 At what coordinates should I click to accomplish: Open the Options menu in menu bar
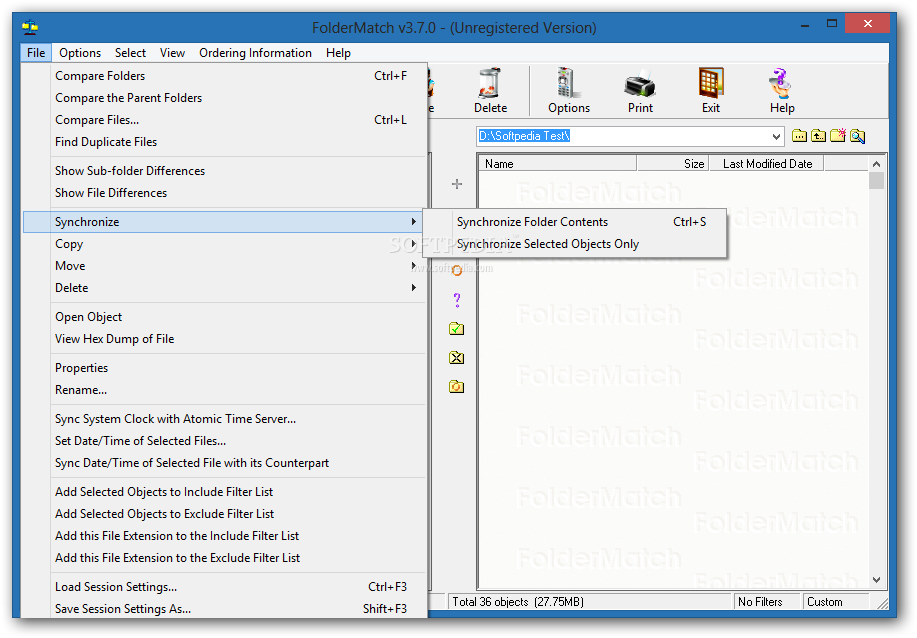(80, 53)
